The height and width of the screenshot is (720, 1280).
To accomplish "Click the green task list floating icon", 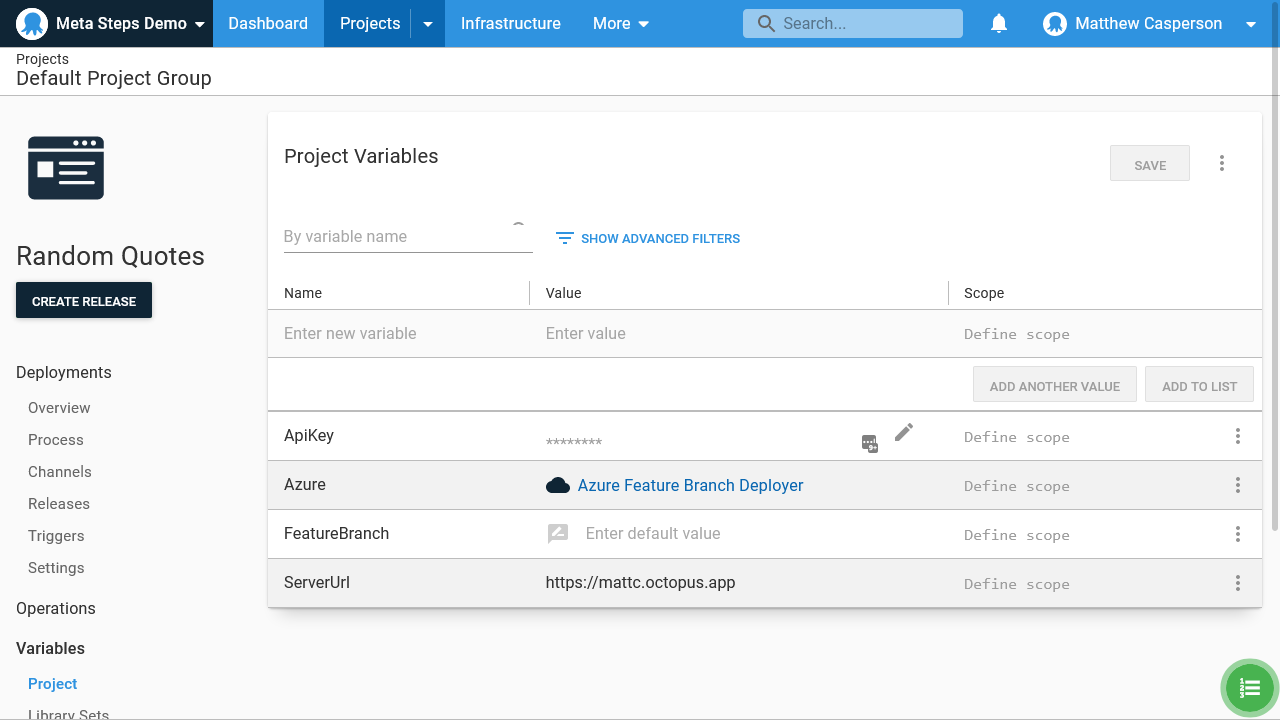I will pyautogui.click(x=1249, y=688).
